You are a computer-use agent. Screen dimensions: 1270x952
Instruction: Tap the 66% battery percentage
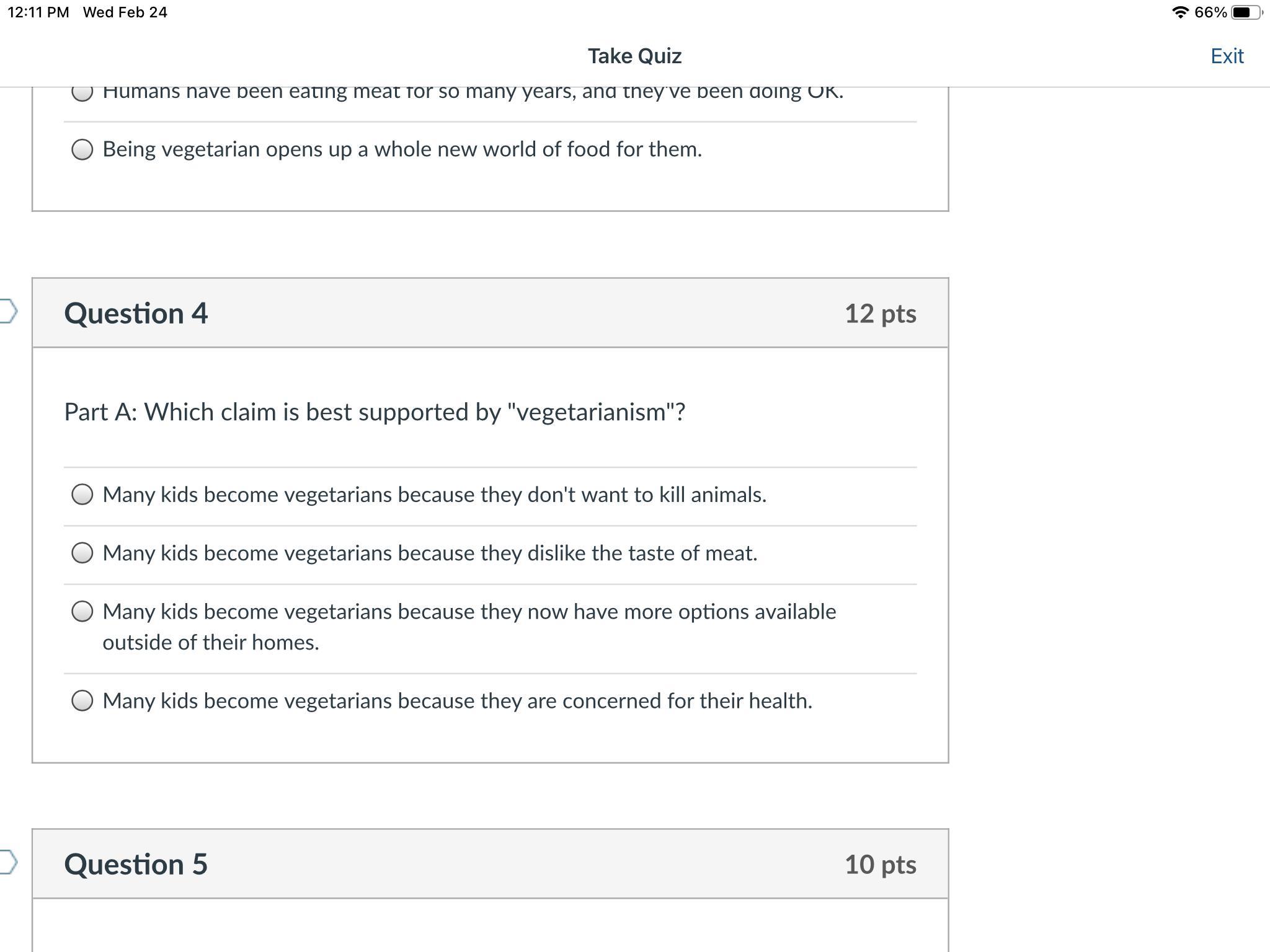(x=1210, y=12)
